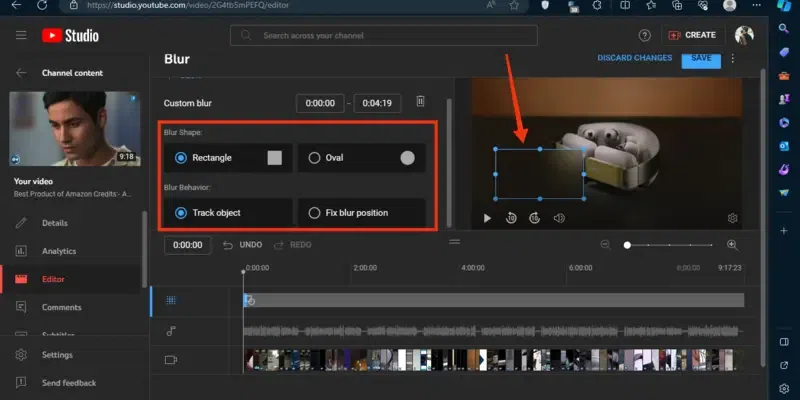
Task: Zoom in the timeline
Action: (732, 245)
